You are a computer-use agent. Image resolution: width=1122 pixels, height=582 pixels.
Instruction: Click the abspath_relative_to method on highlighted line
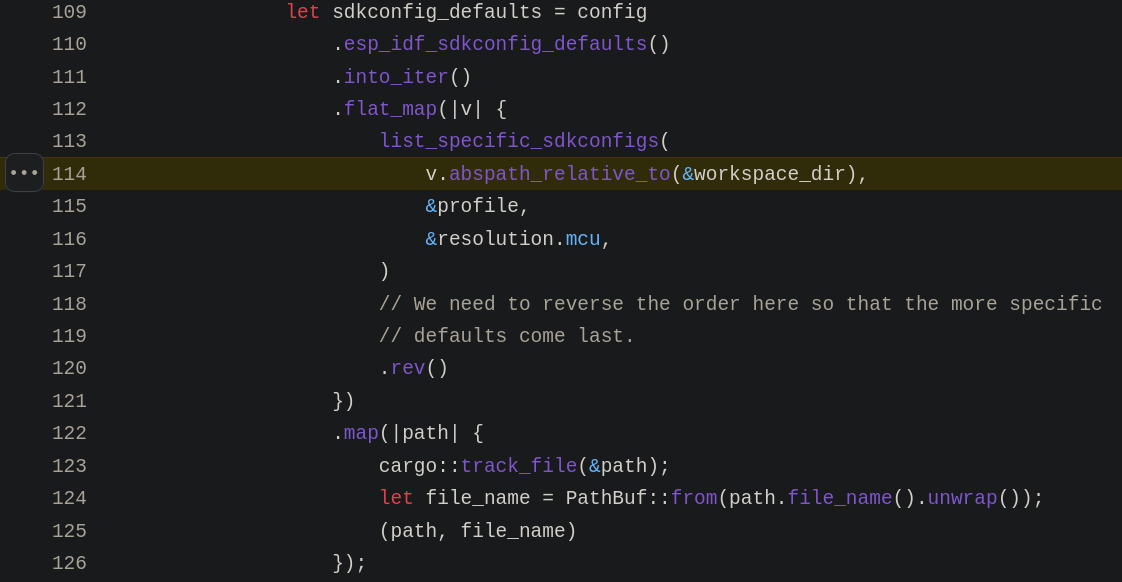(559, 174)
